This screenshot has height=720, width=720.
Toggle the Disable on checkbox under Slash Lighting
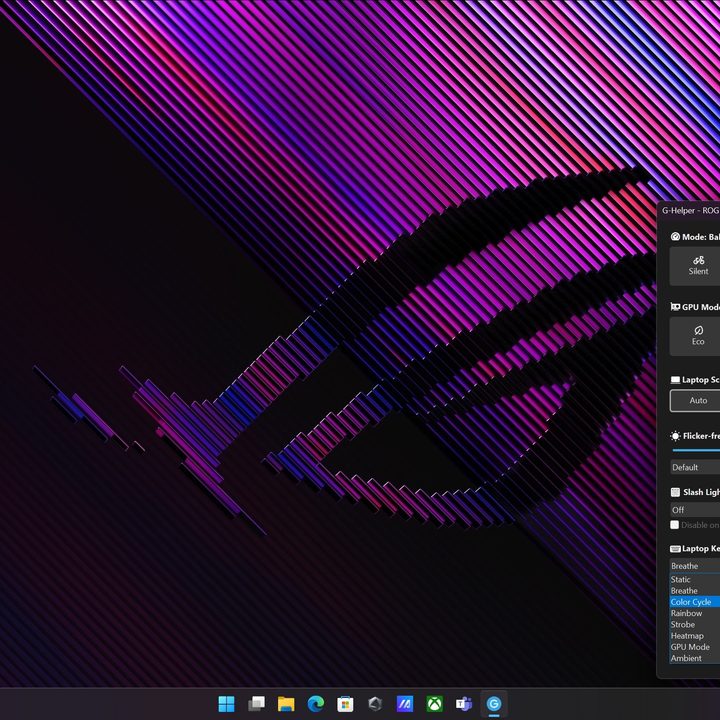click(675, 525)
